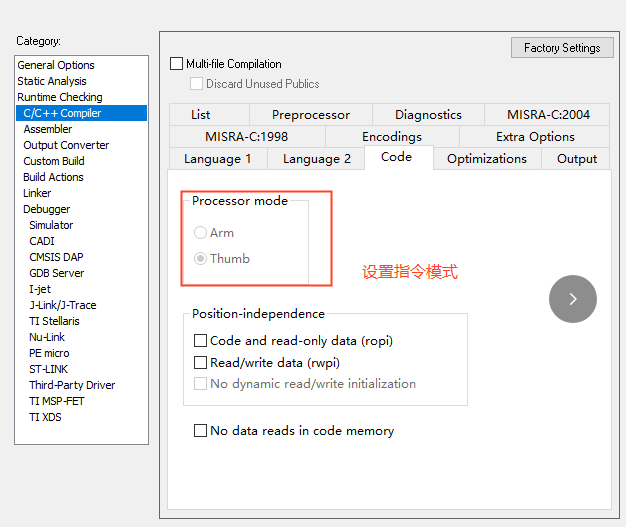This screenshot has width=626, height=527.
Task: Toggle Read/write data (rwpi) option
Action: (x=201, y=362)
